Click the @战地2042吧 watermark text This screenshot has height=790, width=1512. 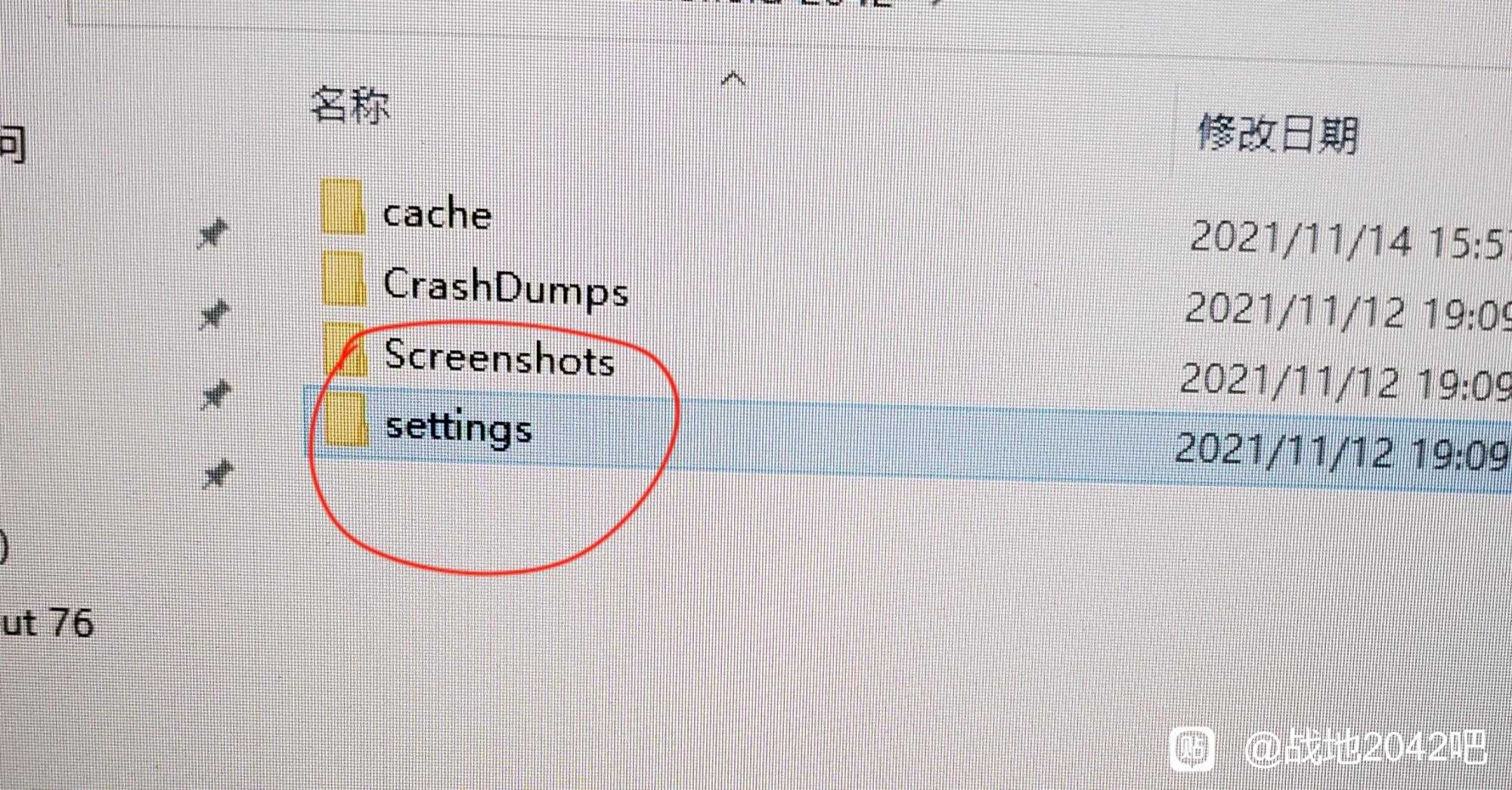pyautogui.click(x=1365, y=748)
